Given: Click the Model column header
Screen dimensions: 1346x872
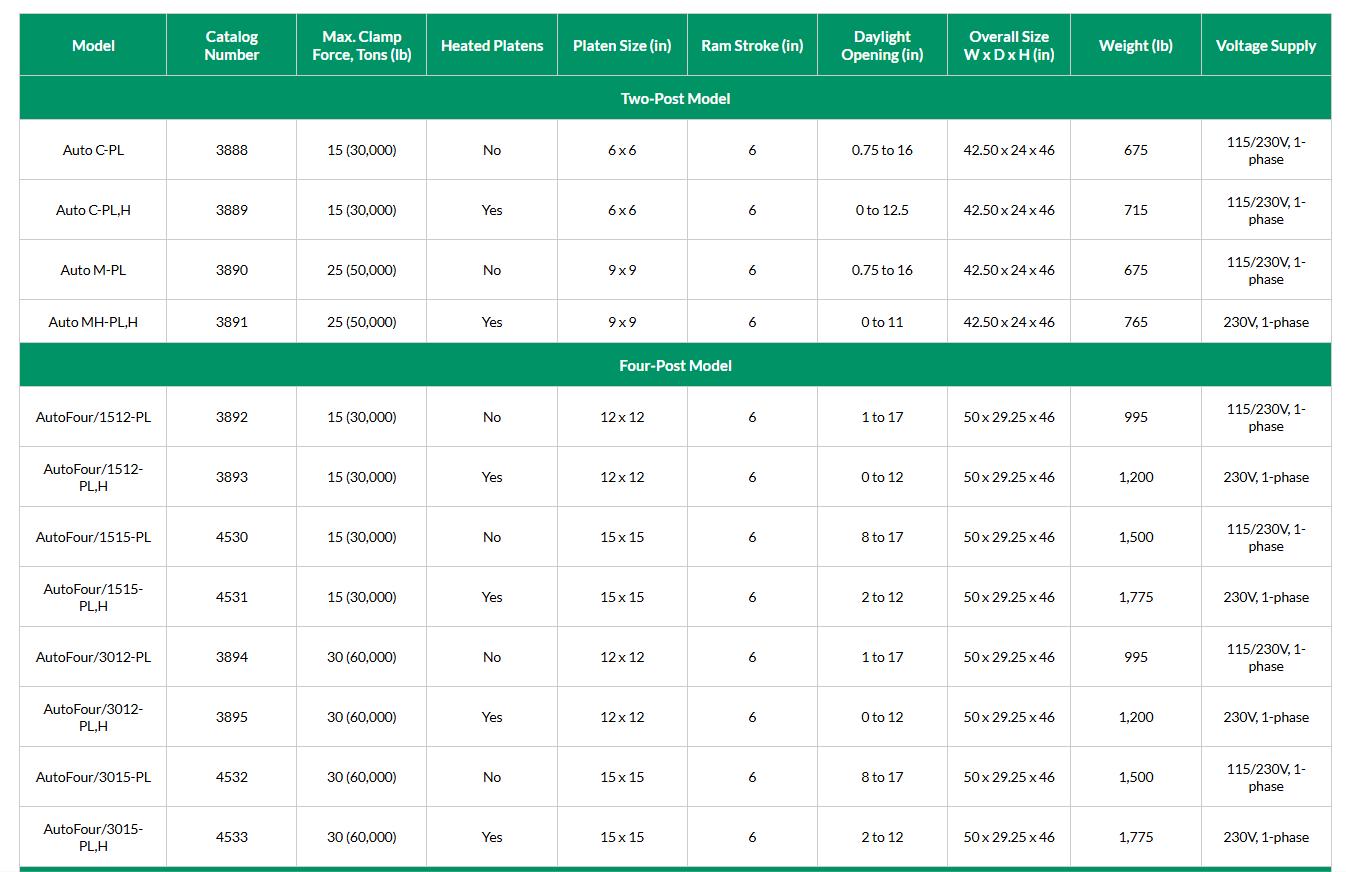Looking at the screenshot, I should 93,45.
